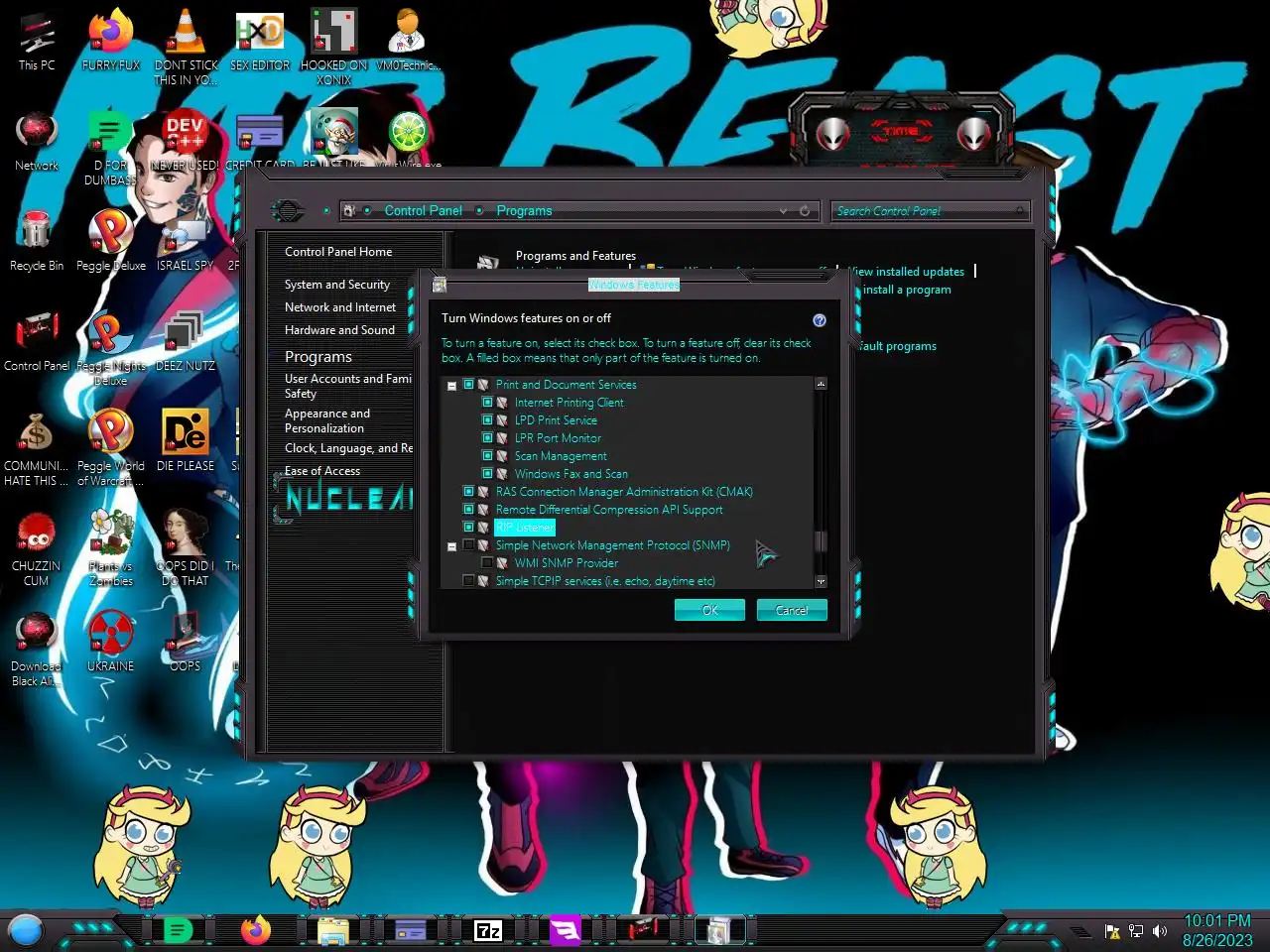Toggle the Internet Printing Client checkbox
This screenshot has height=952, width=1270.
(x=487, y=402)
